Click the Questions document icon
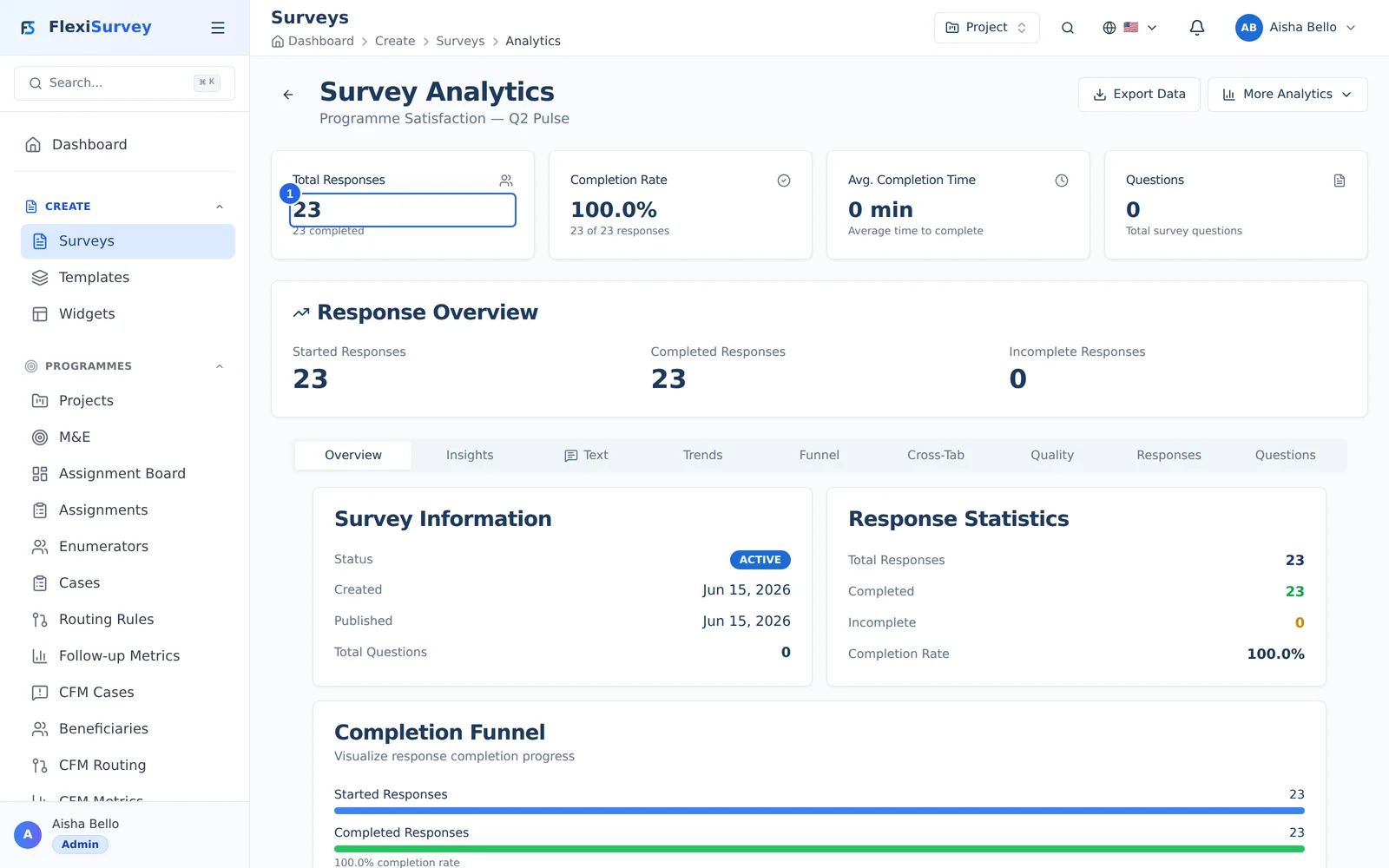 click(1340, 181)
